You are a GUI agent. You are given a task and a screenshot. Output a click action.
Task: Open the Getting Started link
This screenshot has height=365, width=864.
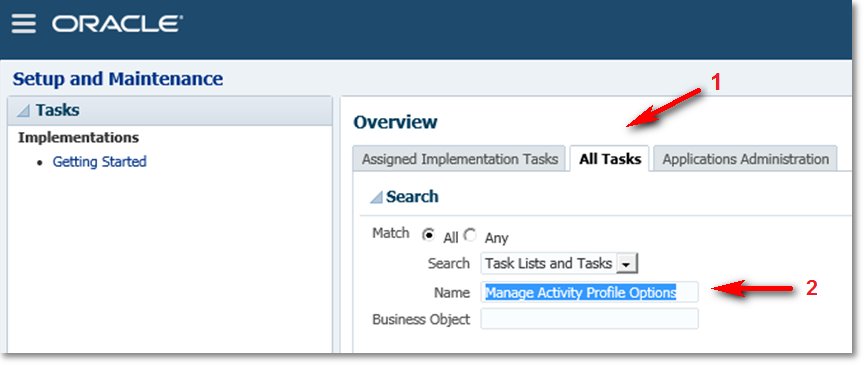tap(100, 162)
